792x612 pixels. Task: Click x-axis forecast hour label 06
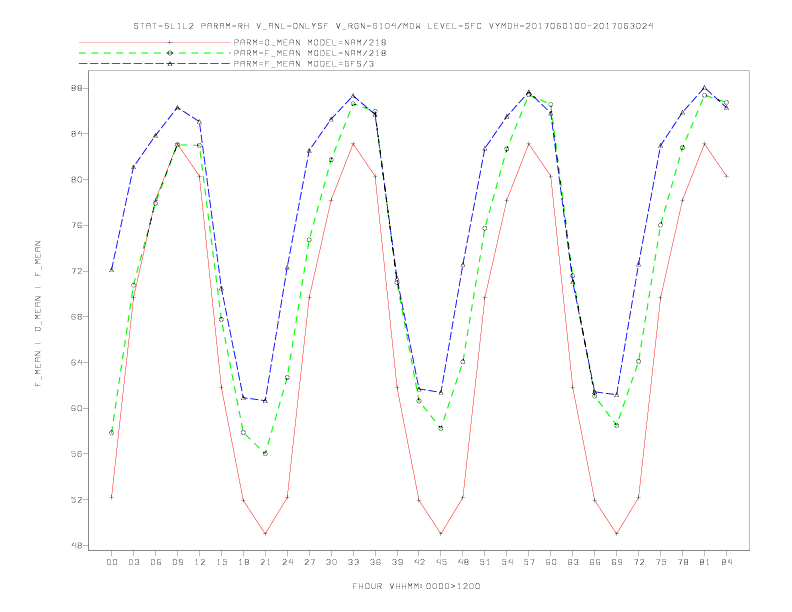[156, 562]
